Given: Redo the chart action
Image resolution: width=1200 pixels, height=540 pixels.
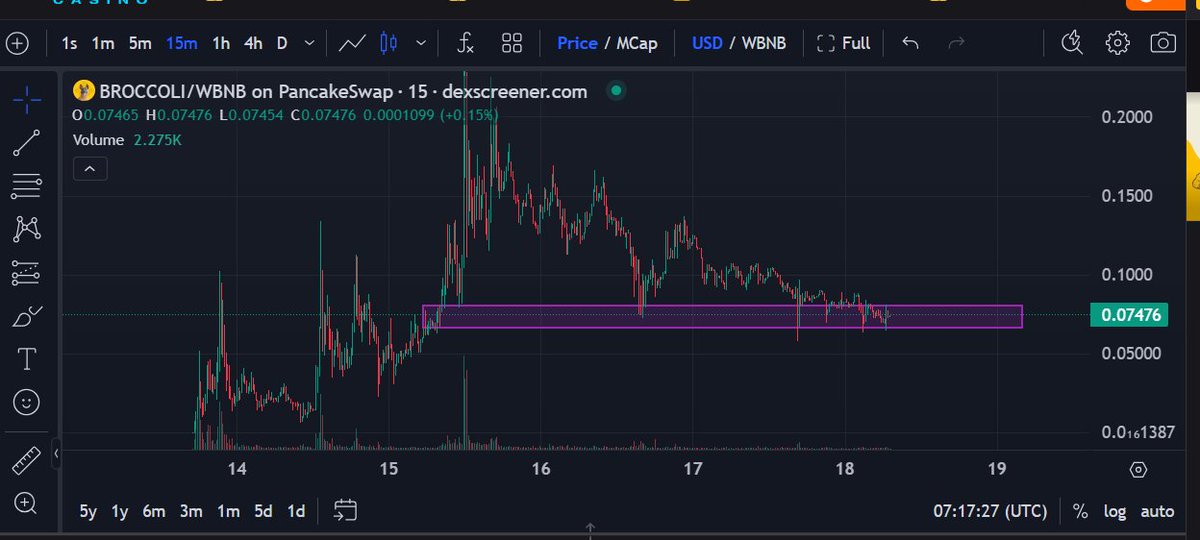Looking at the screenshot, I should point(956,44).
